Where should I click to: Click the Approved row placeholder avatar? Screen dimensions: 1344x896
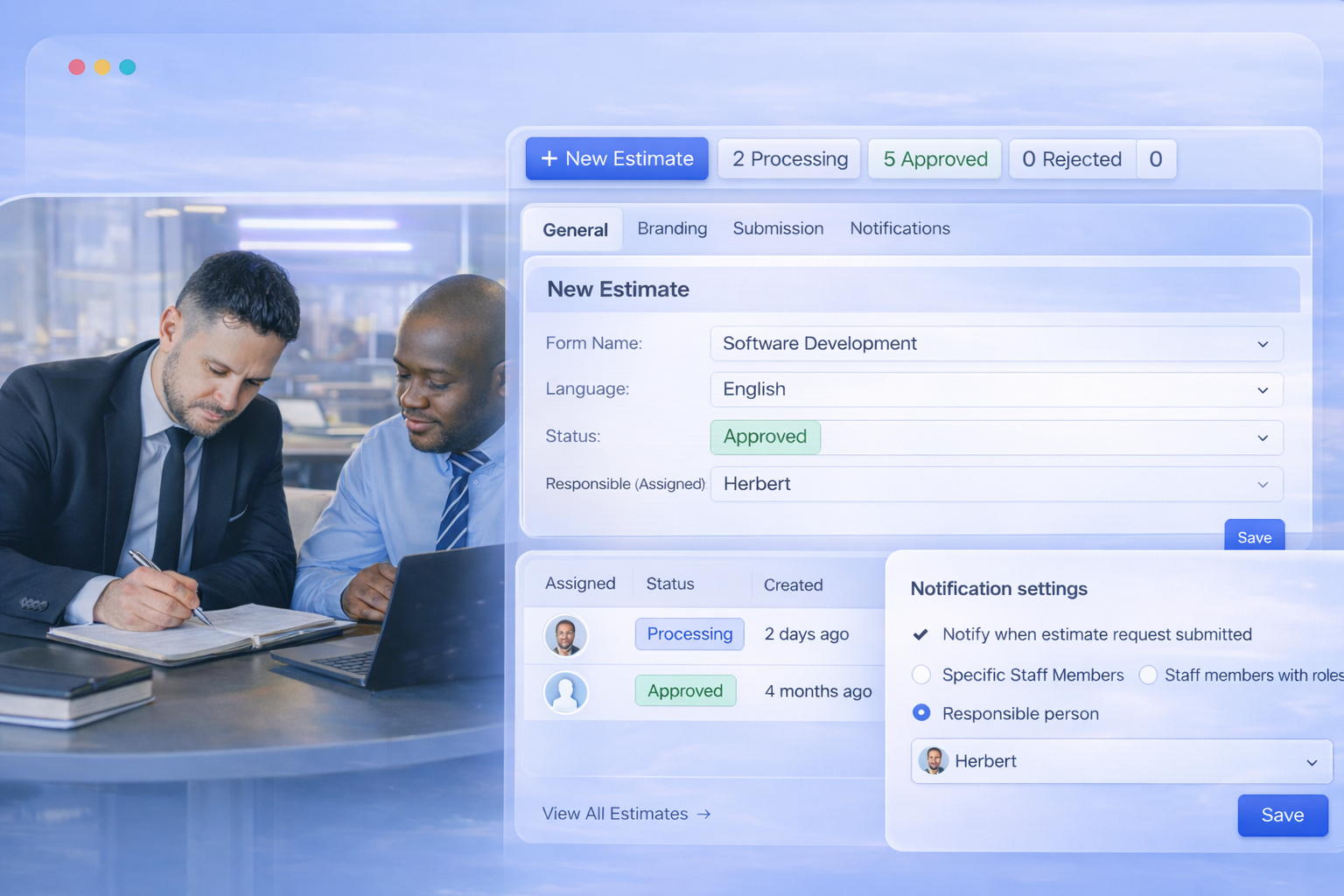[x=565, y=692]
